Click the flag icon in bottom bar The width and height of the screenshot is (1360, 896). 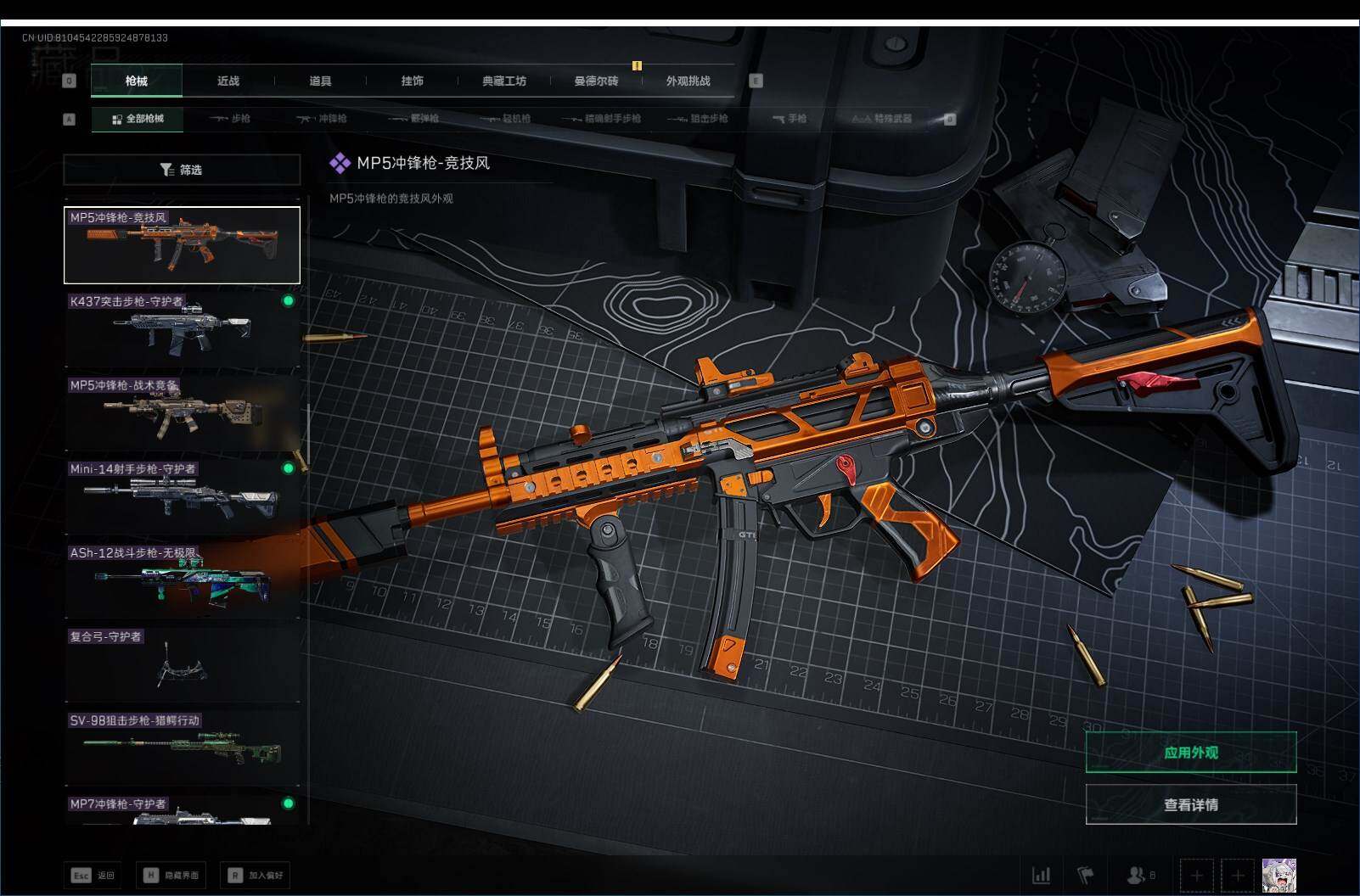point(1086,875)
